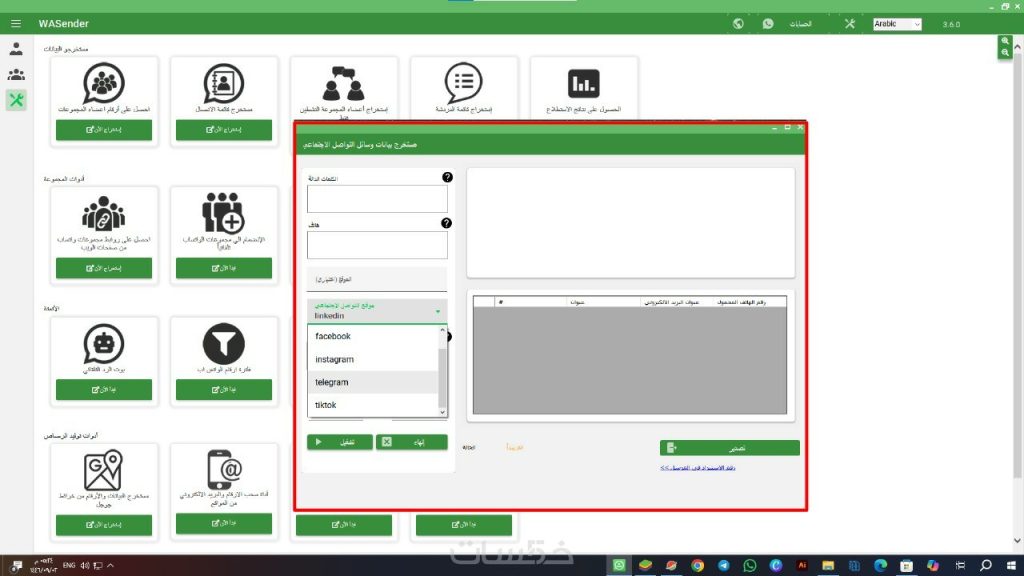1024x576 pixels.
Task: Click the '#' column header in the results table
Action: click(x=530, y=302)
